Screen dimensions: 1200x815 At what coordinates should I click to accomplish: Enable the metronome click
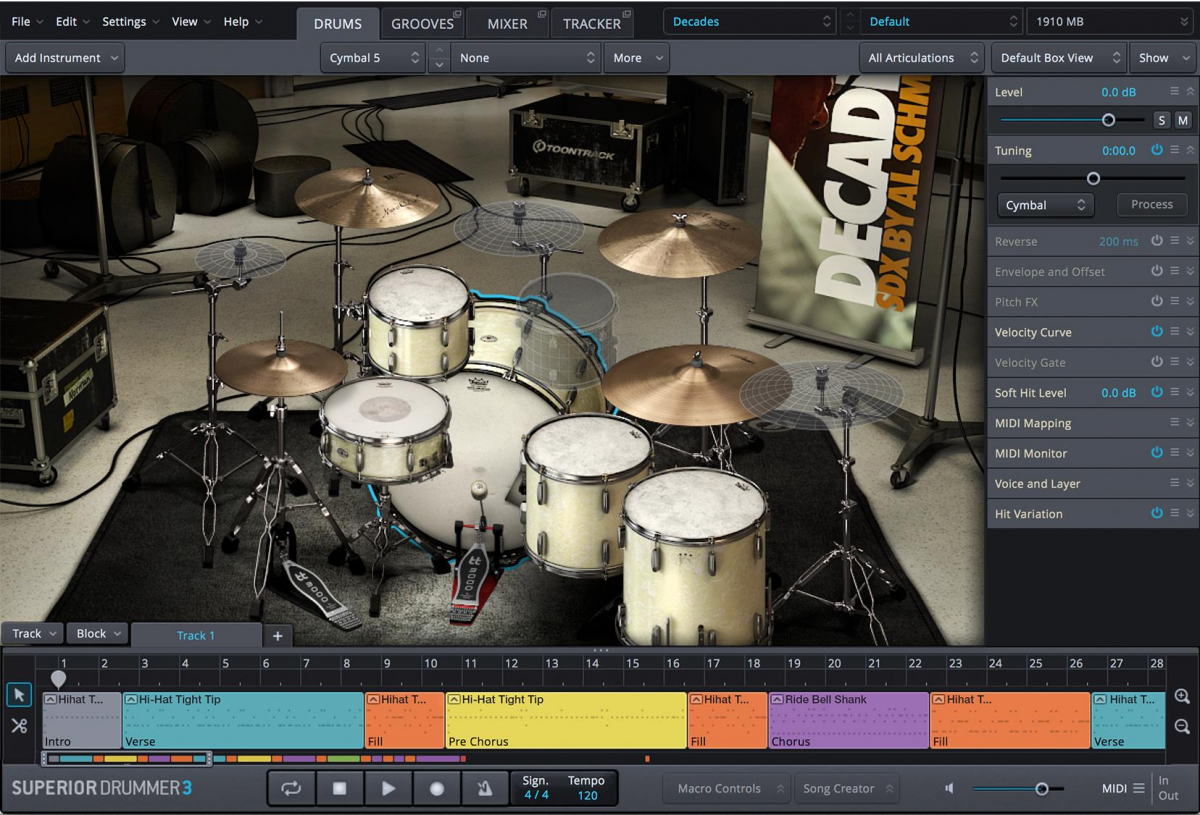[x=484, y=788]
